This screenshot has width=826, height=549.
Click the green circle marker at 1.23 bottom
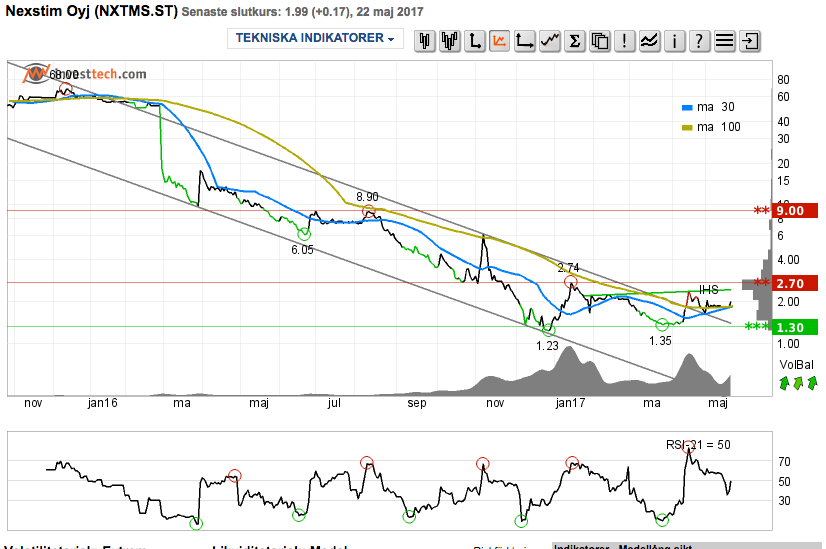click(548, 330)
